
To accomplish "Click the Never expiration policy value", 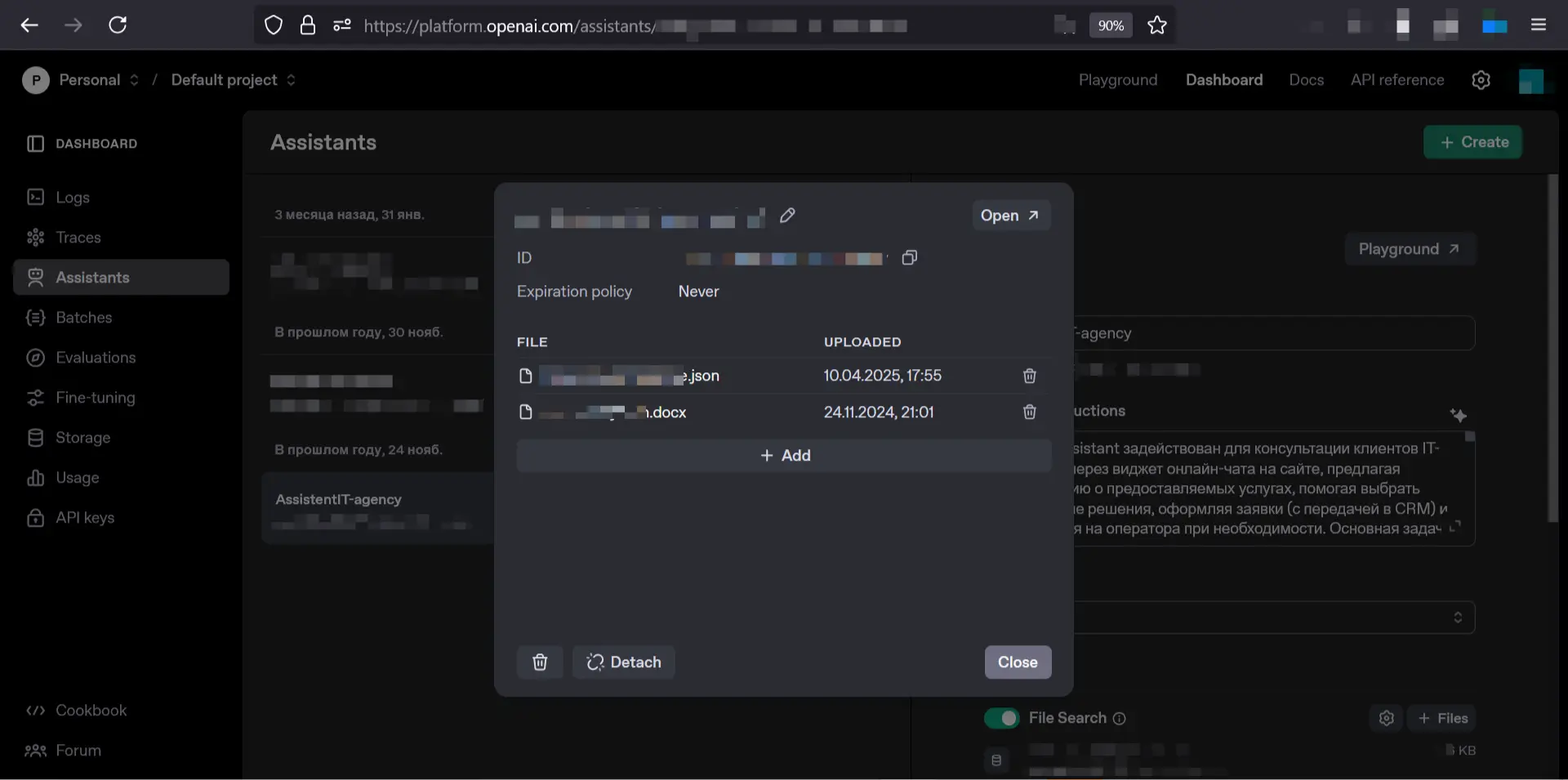I will coord(698,292).
